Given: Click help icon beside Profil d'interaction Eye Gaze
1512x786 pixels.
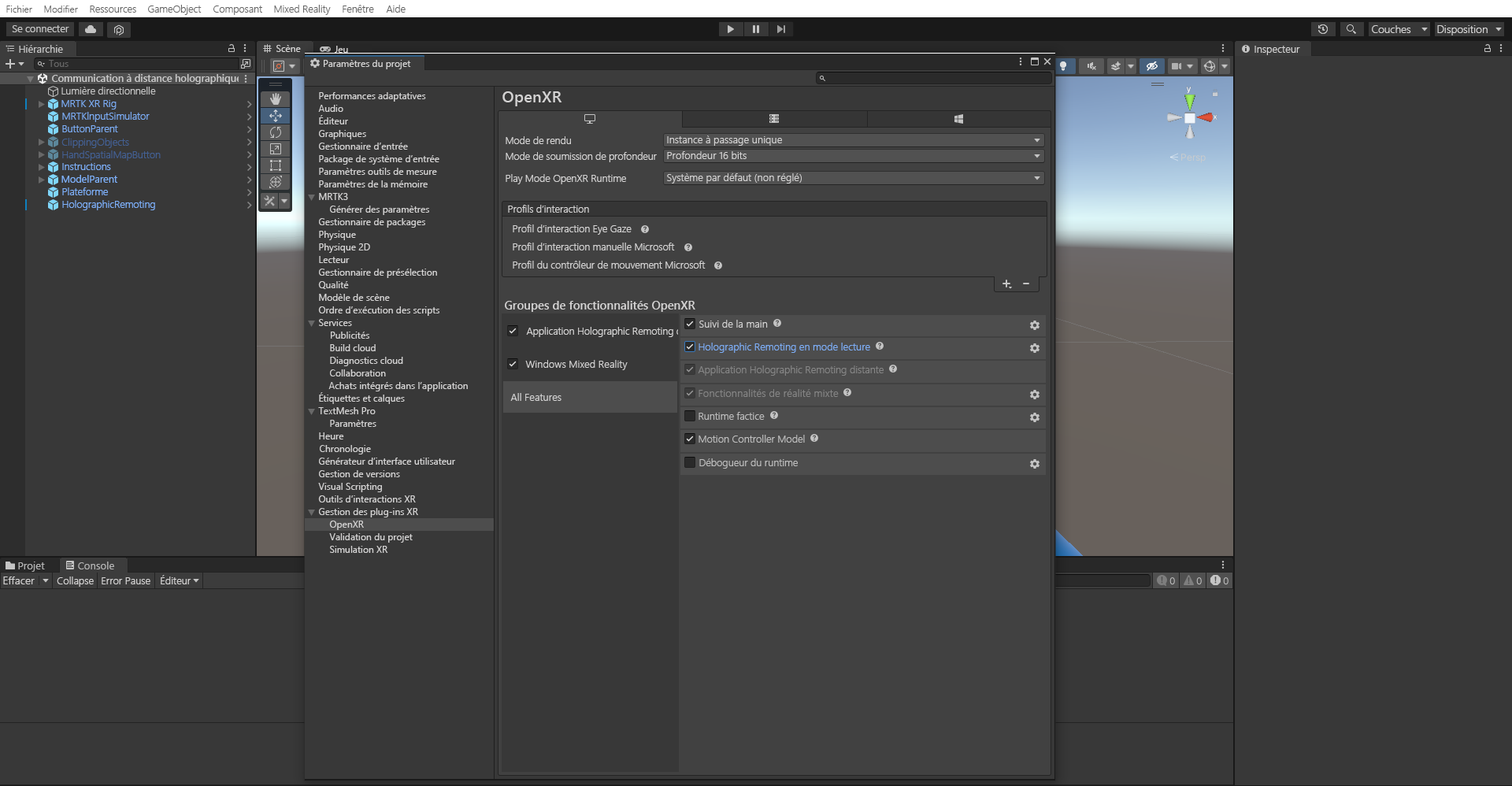Looking at the screenshot, I should [644, 228].
